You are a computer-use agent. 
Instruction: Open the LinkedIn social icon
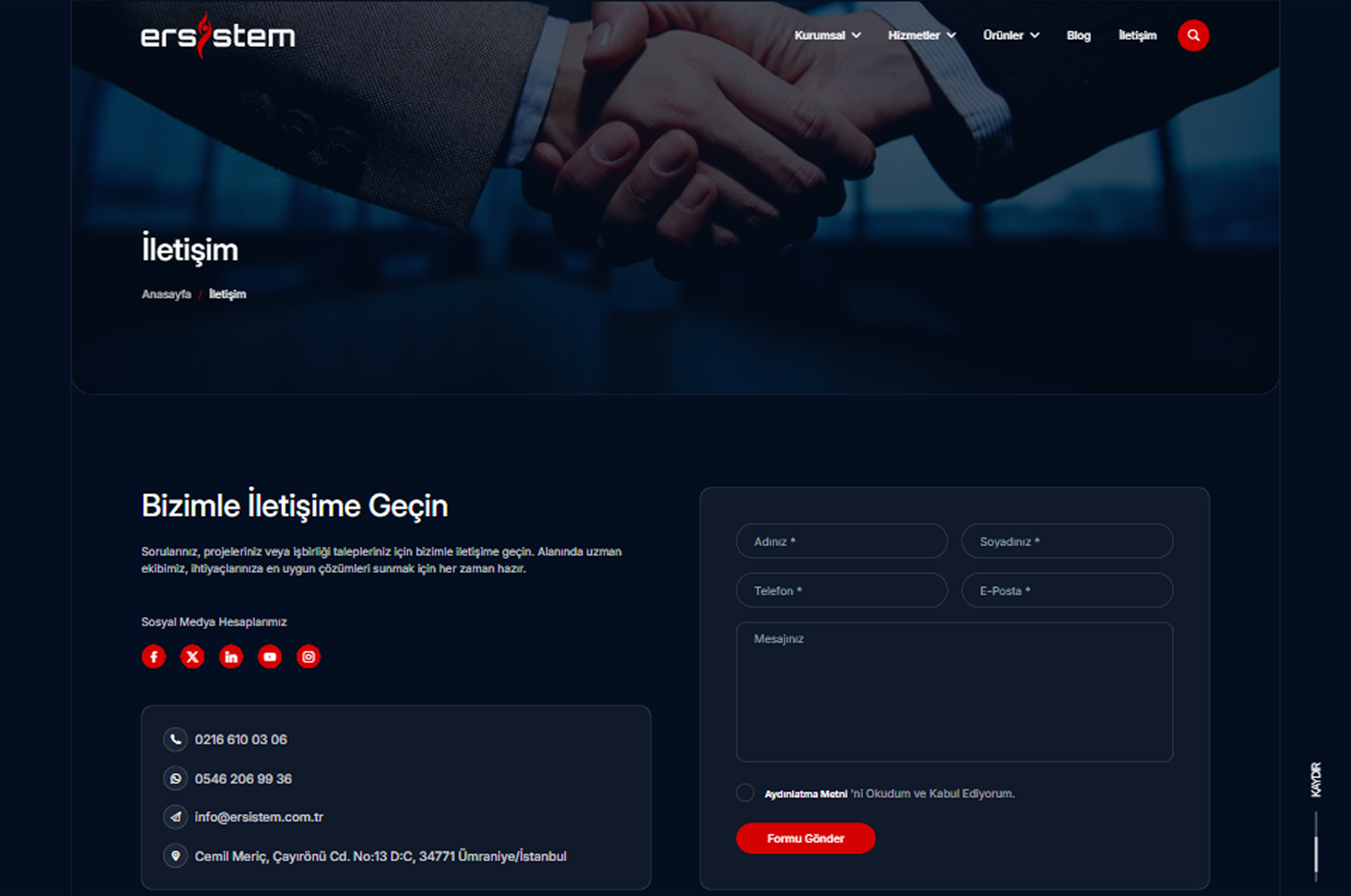coord(231,657)
